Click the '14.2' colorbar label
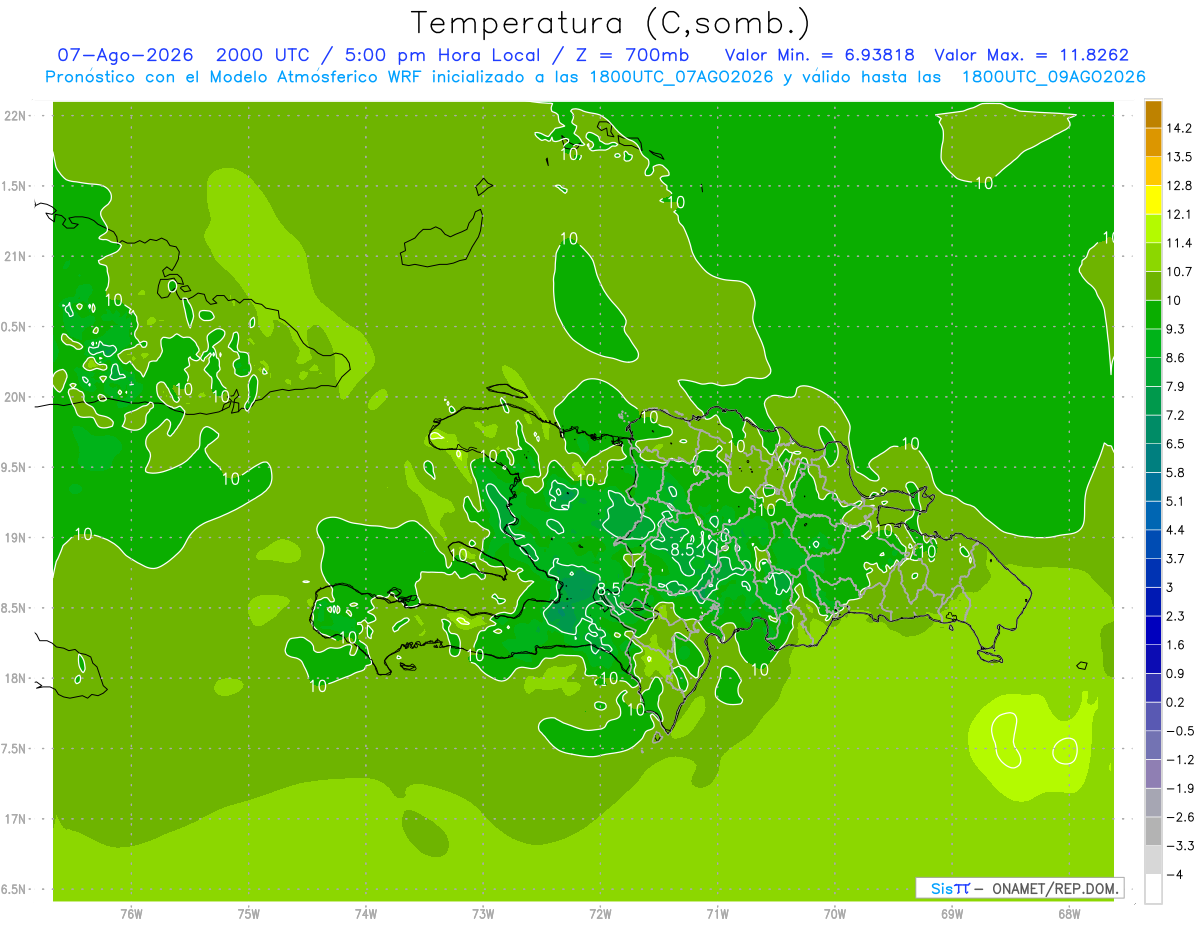Image resolution: width=1200 pixels, height=927 pixels. [x=1178, y=128]
